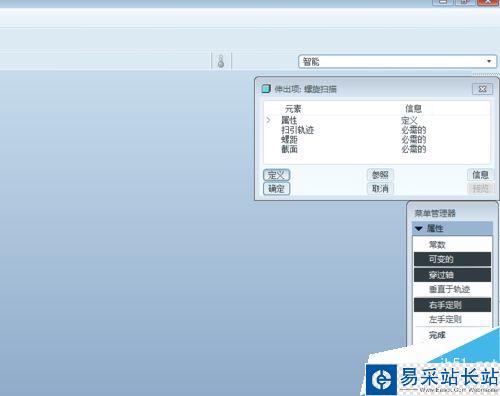Click the 定义 button in the dialog

276,175
